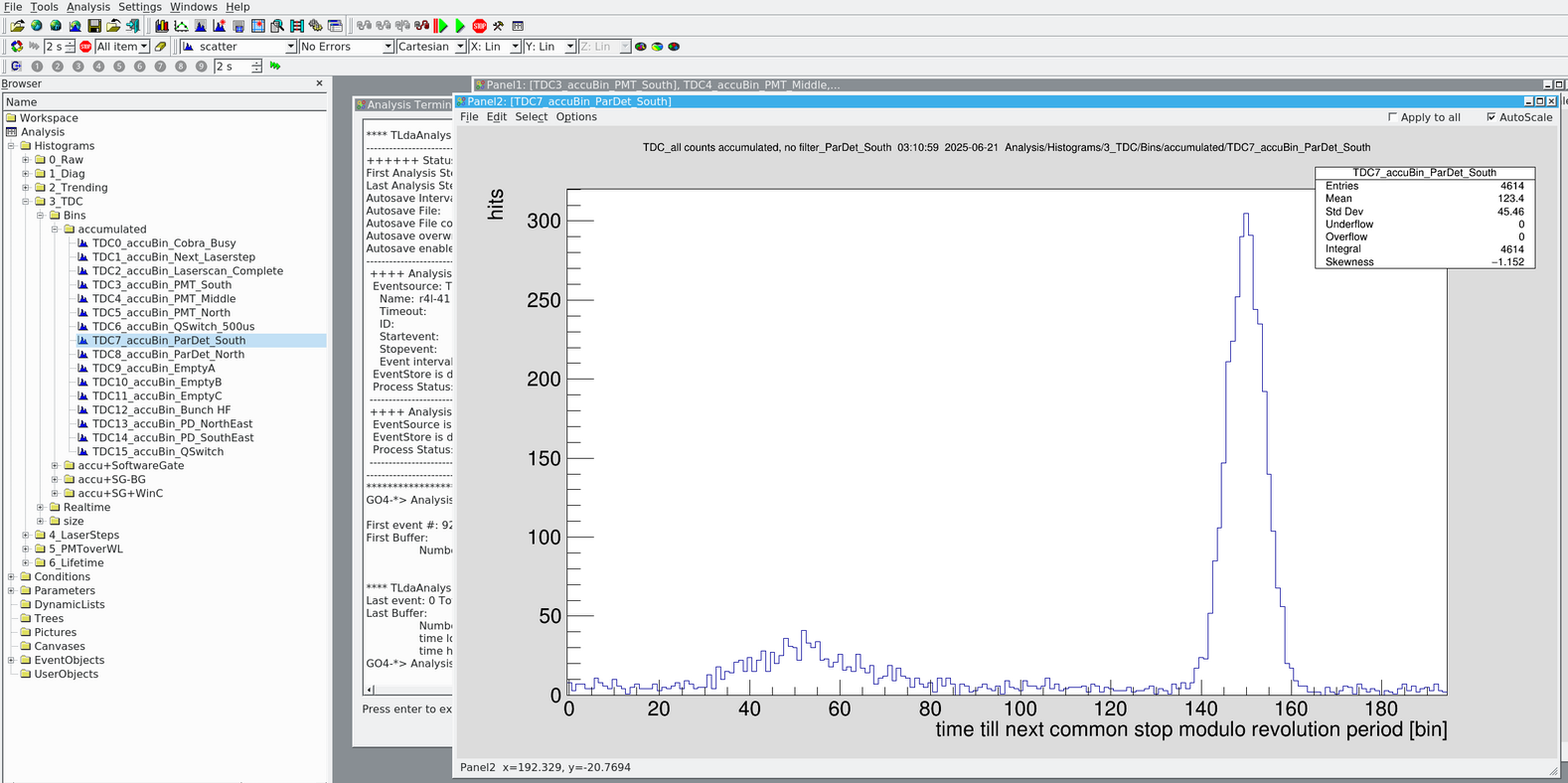This screenshot has height=783, width=1568.
Task: Expand the Conditions folder
Action: pyautogui.click(x=12, y=577)
